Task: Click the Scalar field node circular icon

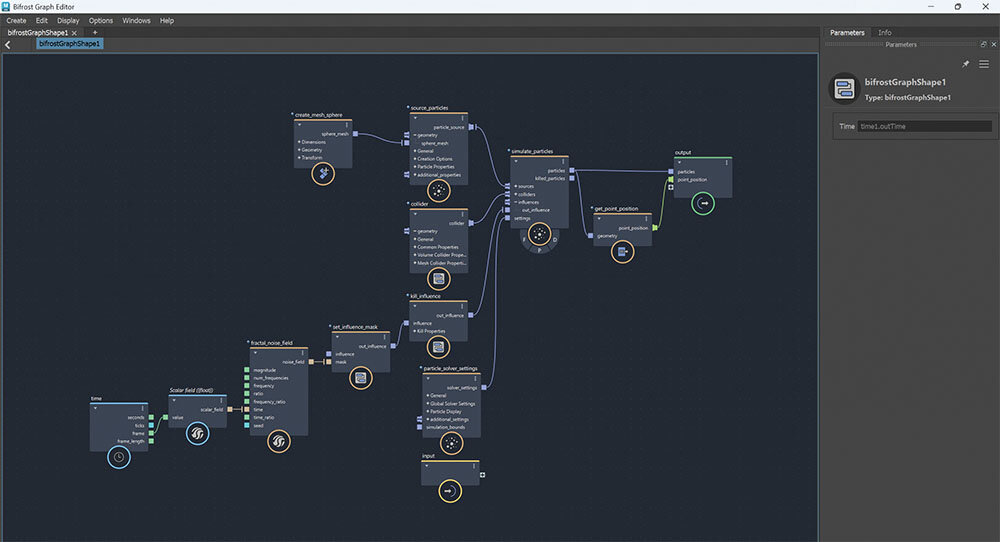Action: (x=198, y=434)
